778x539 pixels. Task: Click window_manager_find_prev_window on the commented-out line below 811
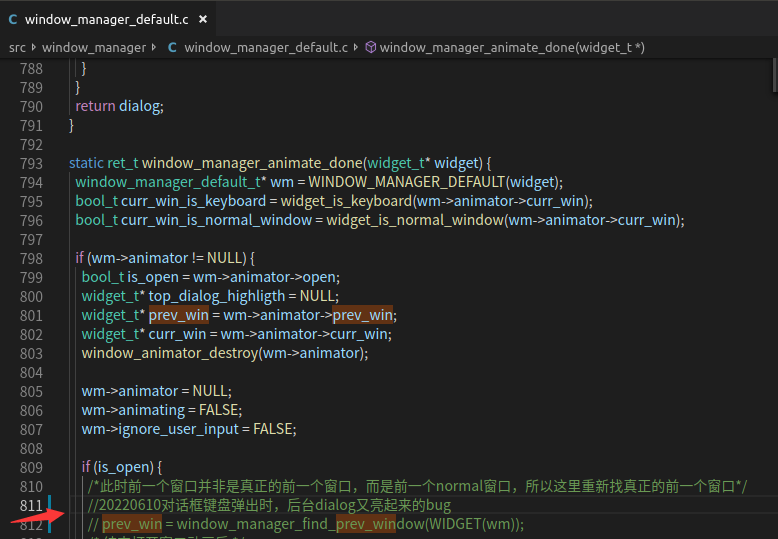[301, 524]
